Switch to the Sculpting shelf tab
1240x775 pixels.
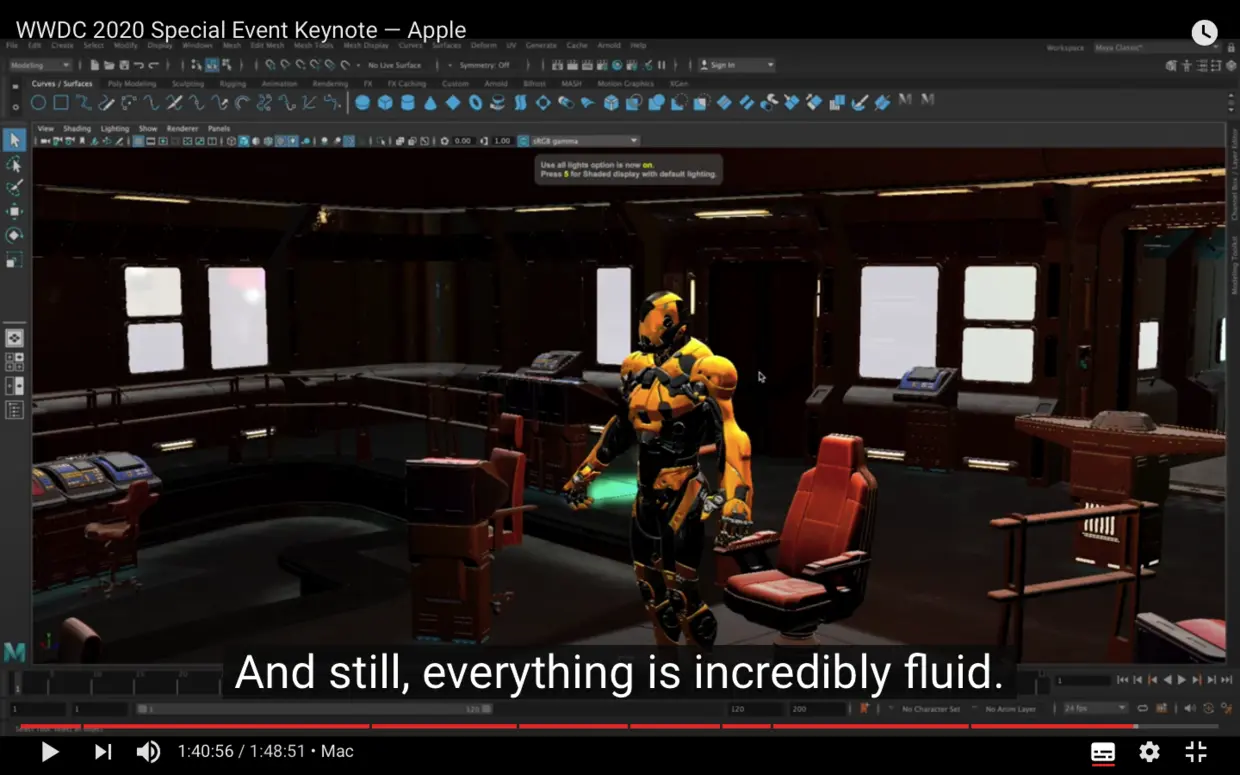coord(188,84)
